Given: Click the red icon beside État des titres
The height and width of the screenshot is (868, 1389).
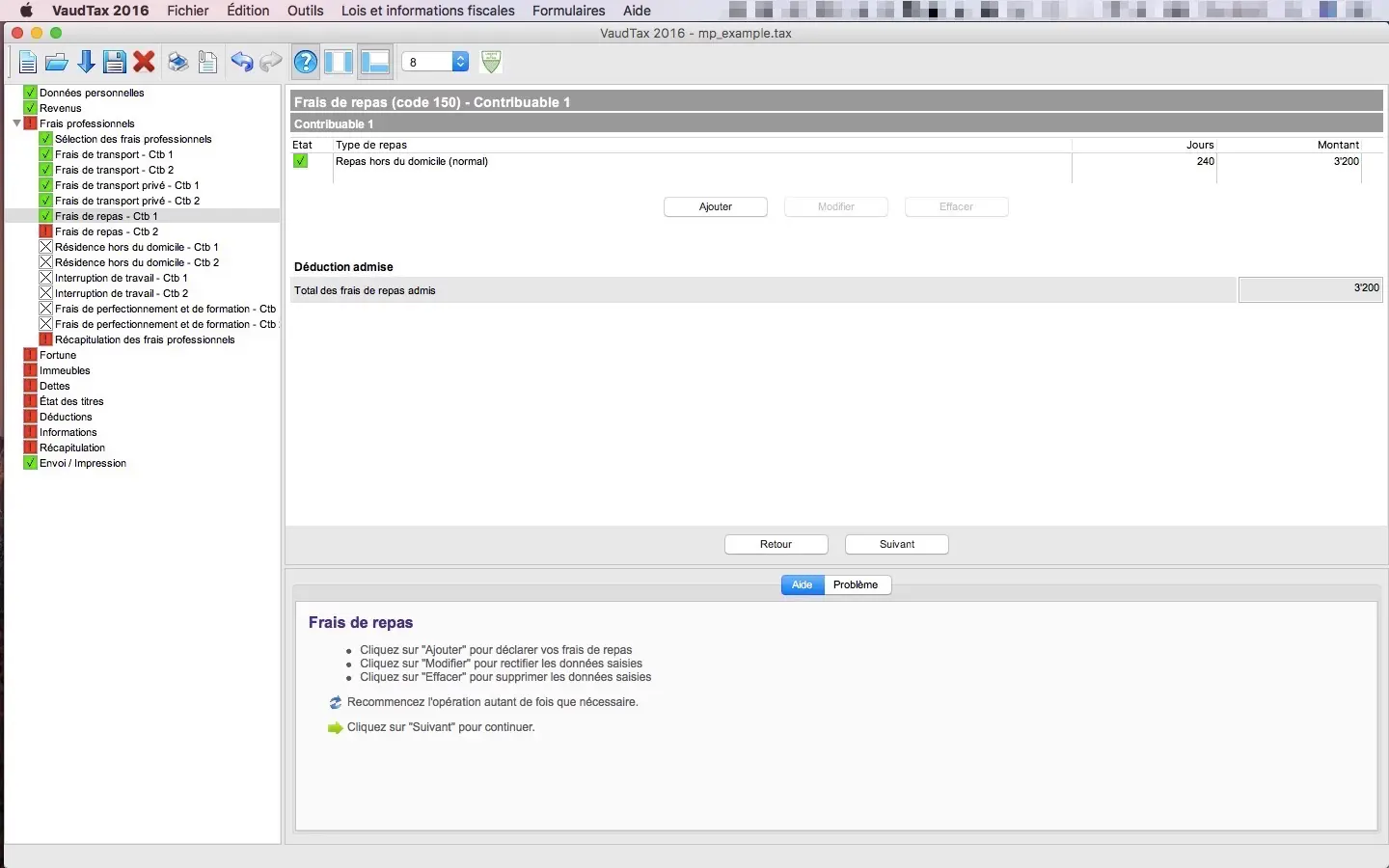Looking at the screenshot, I should (30, 401).
